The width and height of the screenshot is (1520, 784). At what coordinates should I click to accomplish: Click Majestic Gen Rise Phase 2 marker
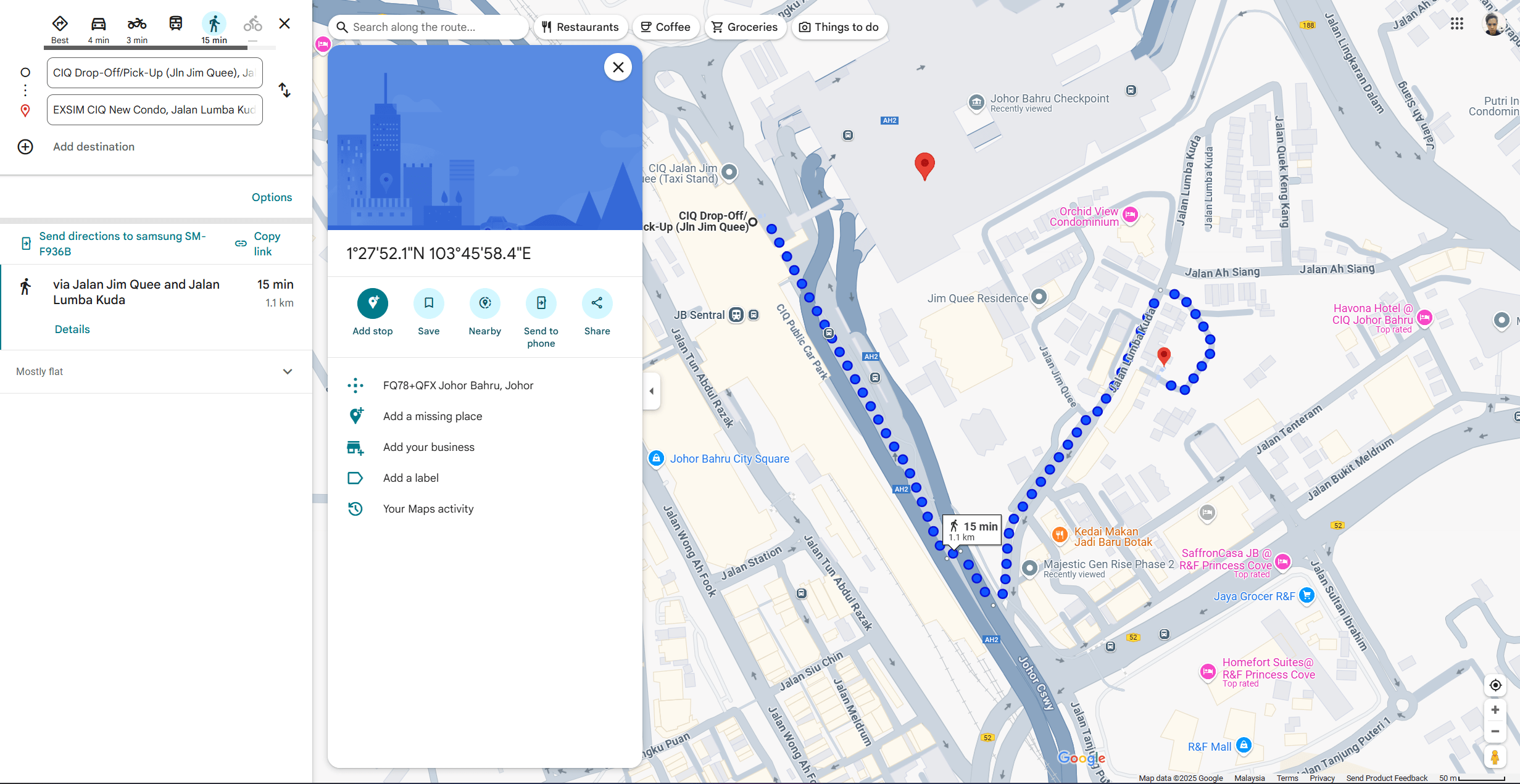[x=1029, y=568]
